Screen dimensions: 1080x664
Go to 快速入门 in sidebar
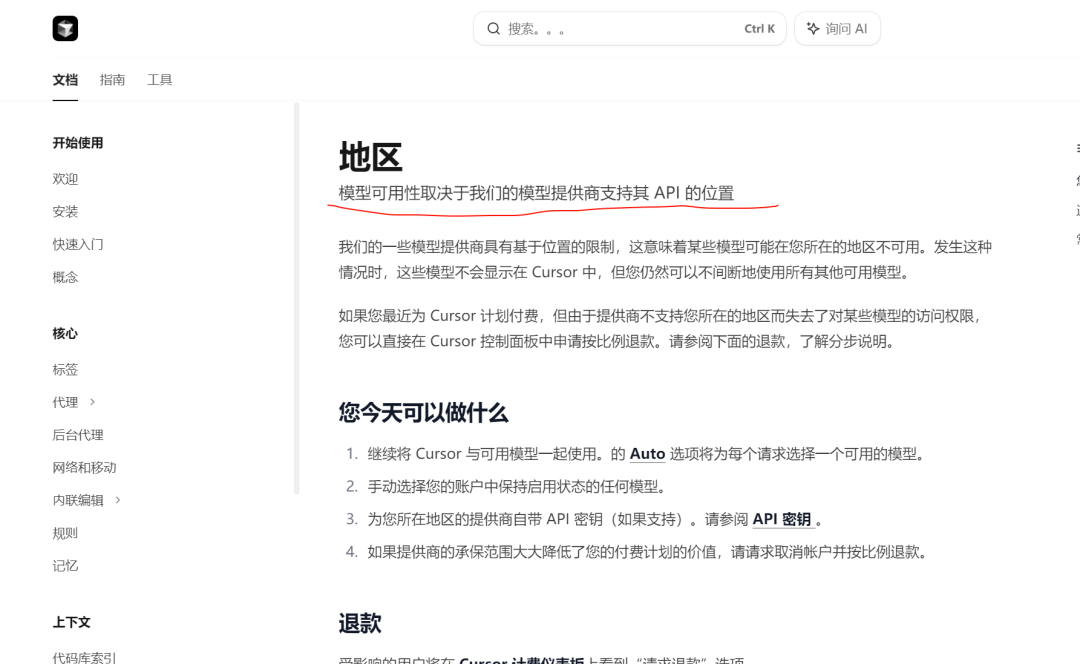coord(78,245)
